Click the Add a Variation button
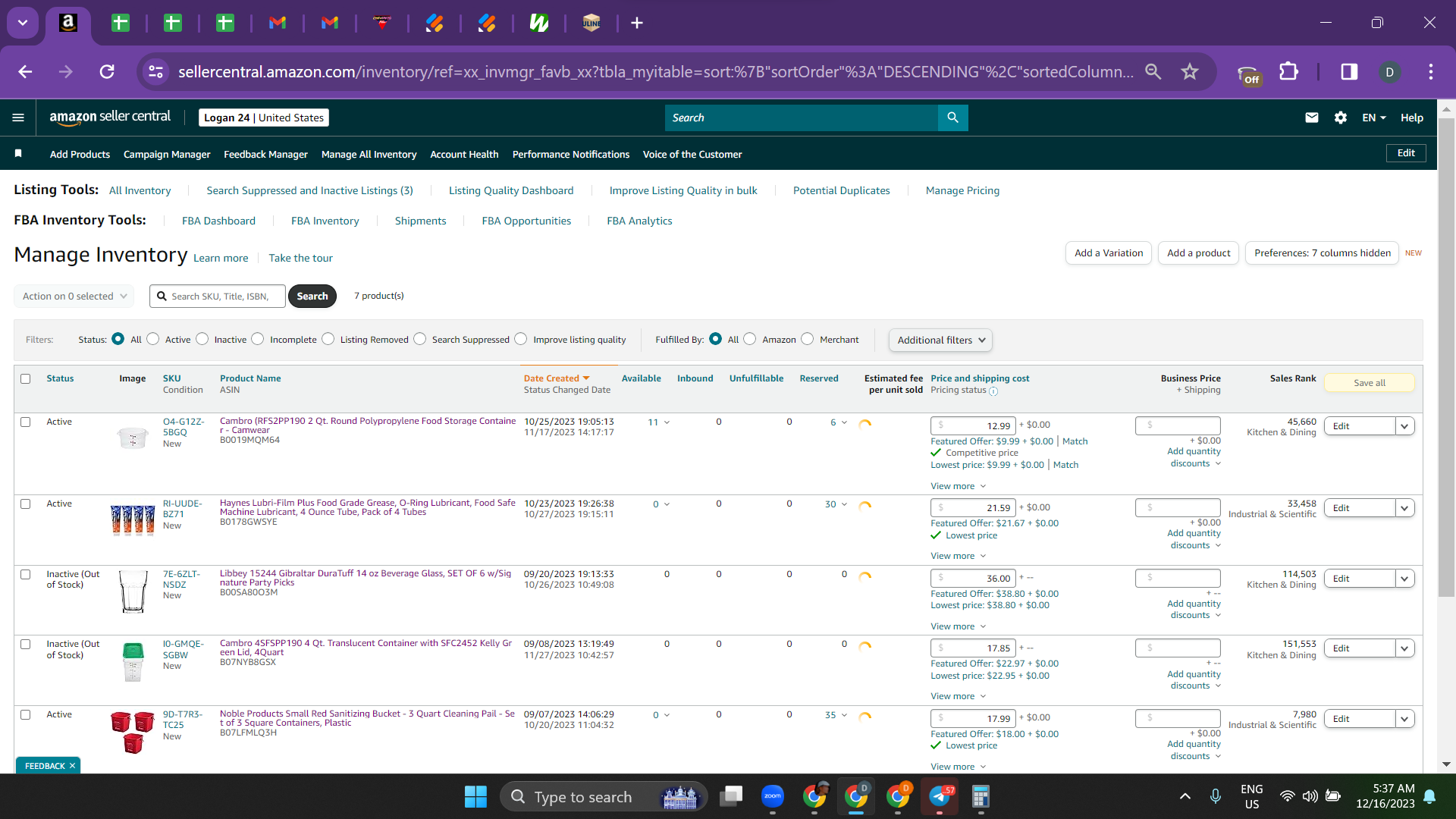The image size is (1456, 819). coord(1109,253)
